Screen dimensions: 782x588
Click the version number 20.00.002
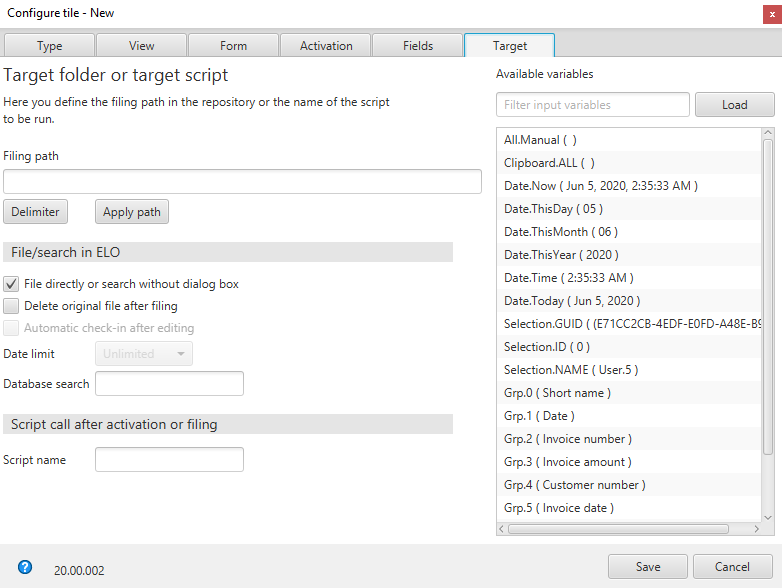79,571
